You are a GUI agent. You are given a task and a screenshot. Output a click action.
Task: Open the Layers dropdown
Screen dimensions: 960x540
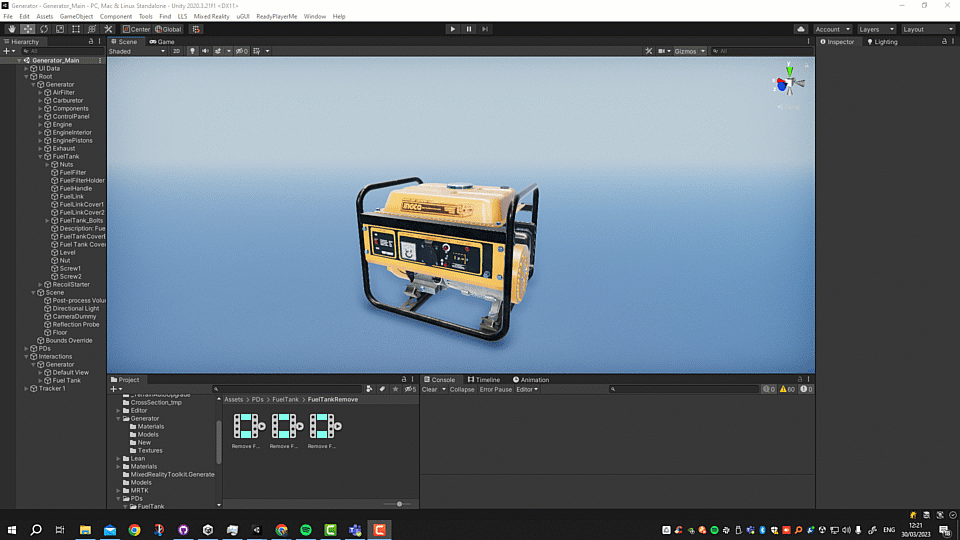[875, 29]
